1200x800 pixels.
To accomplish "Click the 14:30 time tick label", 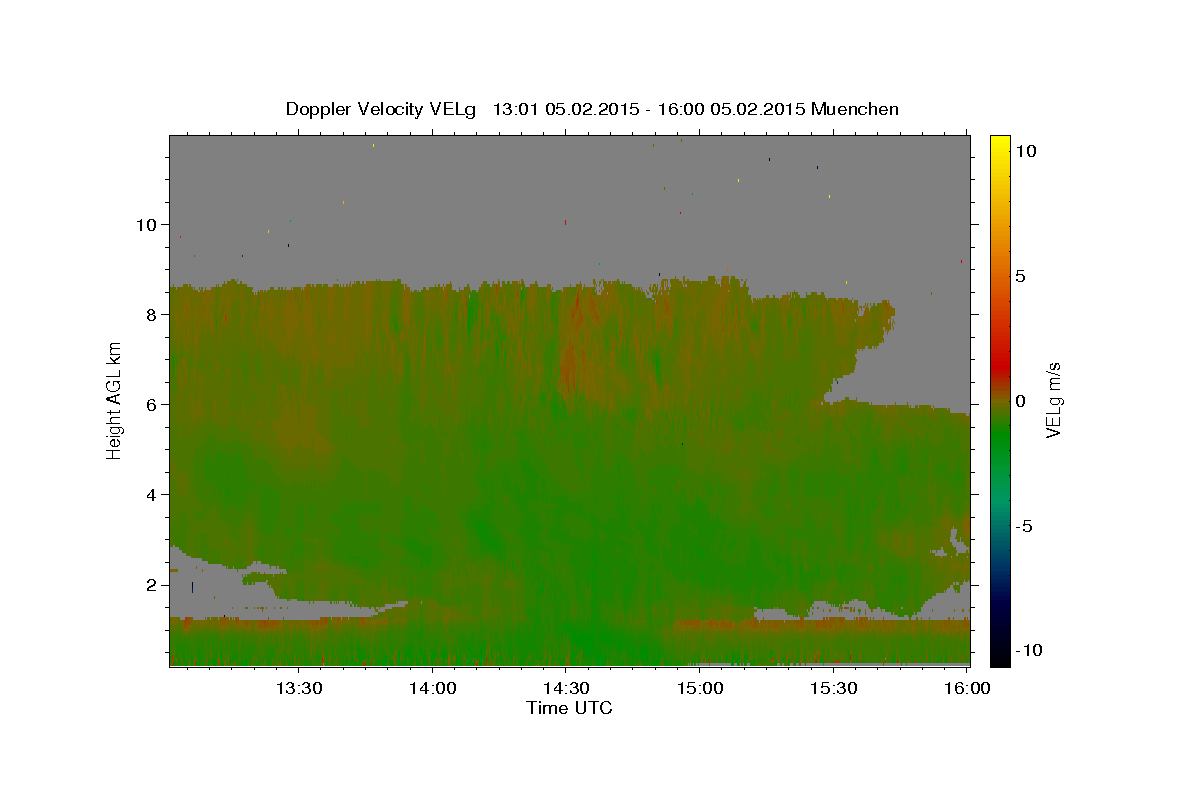I will tap(565, 689).
